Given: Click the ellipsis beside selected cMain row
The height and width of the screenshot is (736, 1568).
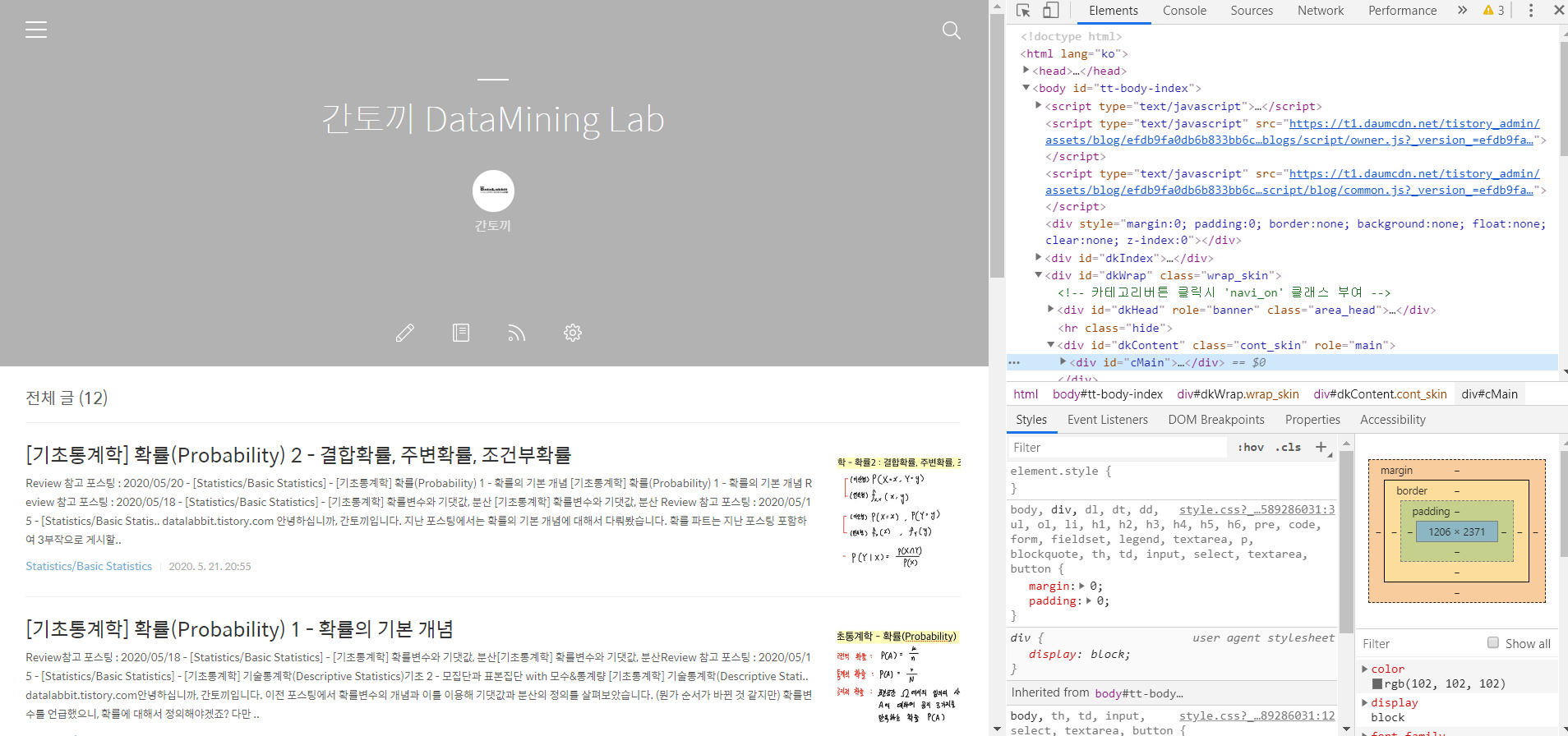Looking at the screenshot, I should 1014,362.
